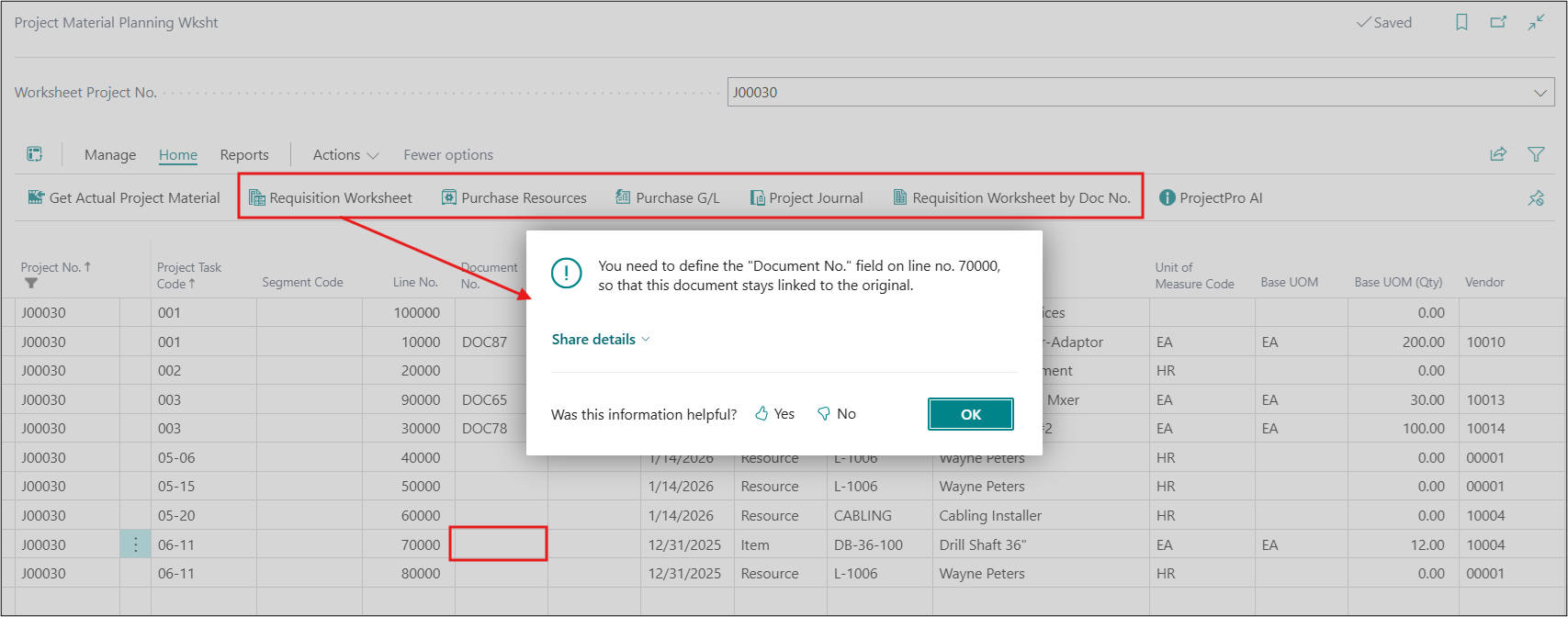
Task: Open row options for line 70000
Action: [x=135, y=545]
